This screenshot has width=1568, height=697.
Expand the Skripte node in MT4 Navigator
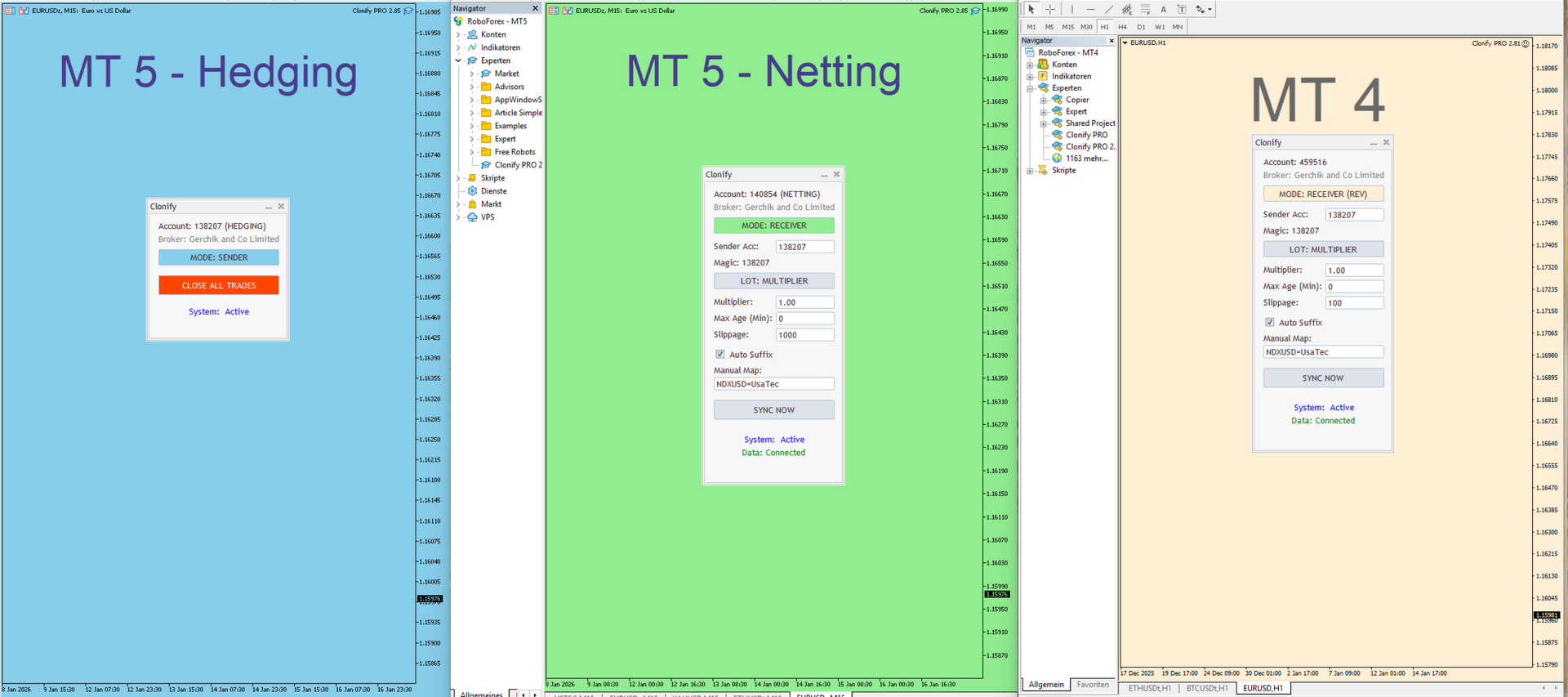[x=1031, y=171]
